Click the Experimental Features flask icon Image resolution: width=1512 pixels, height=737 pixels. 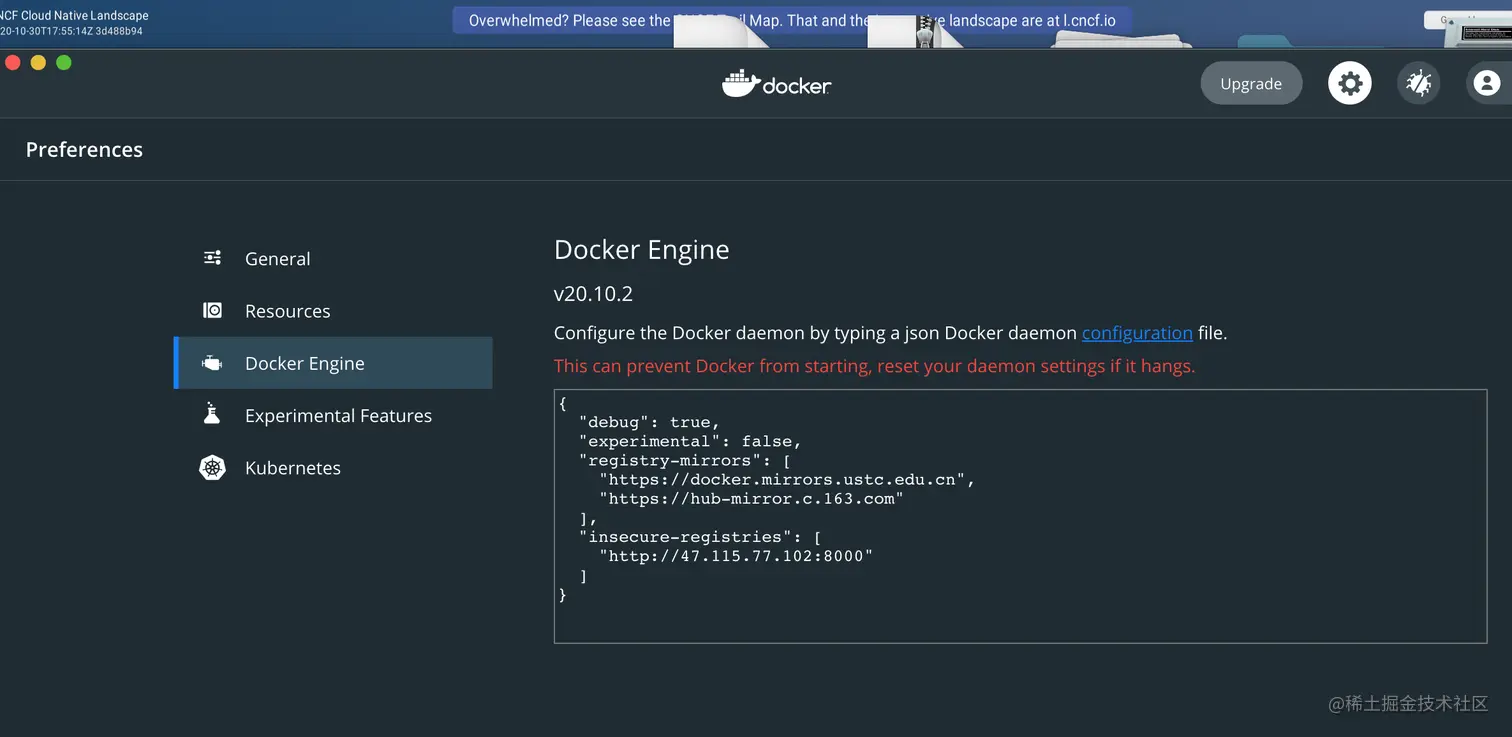pyautogui.click(x=212, y=414)
